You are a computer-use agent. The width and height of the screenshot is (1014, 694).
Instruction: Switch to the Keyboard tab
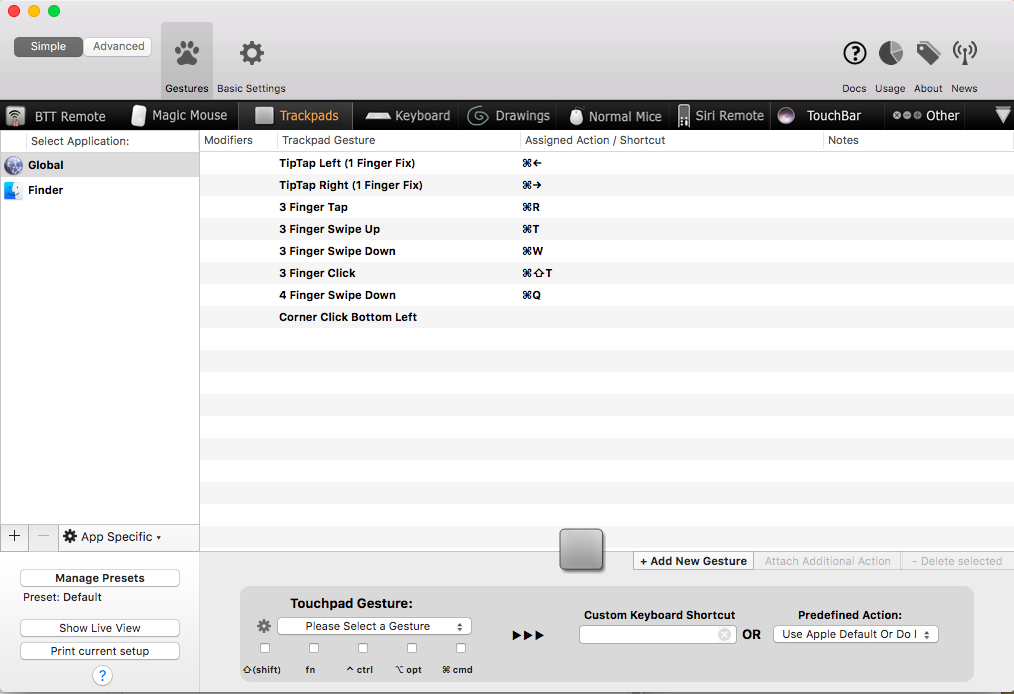point(407,116)
